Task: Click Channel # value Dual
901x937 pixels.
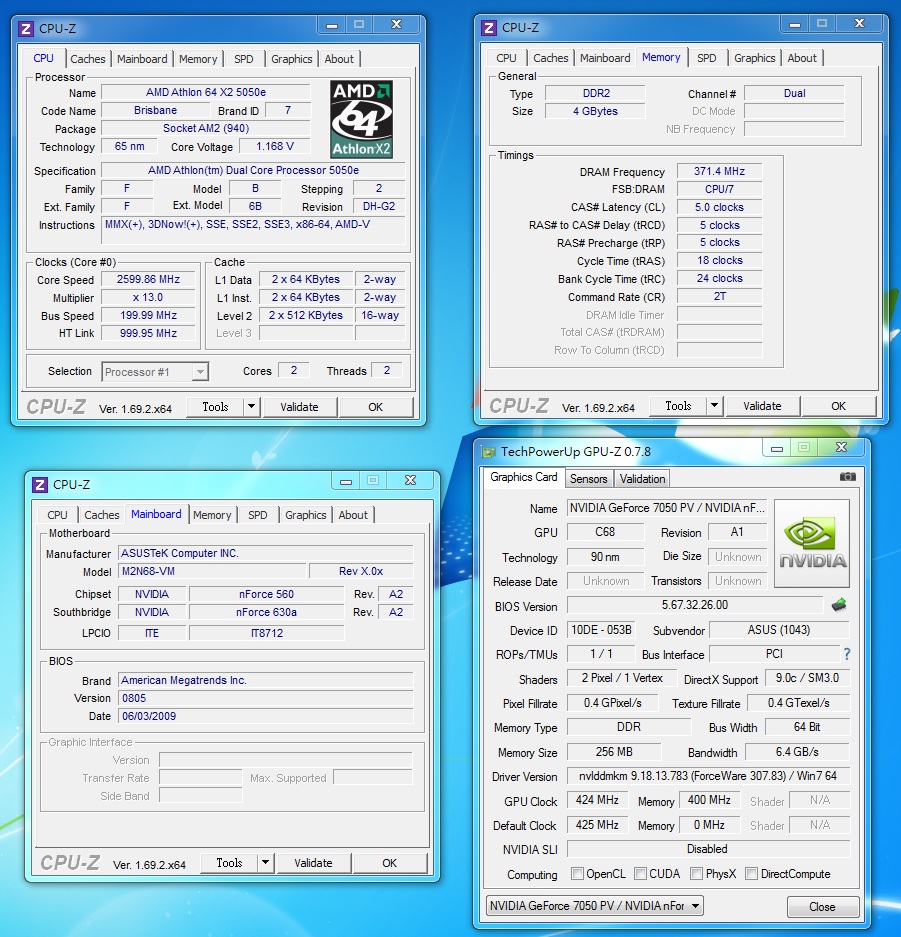Action: click(x=794, y=93)
